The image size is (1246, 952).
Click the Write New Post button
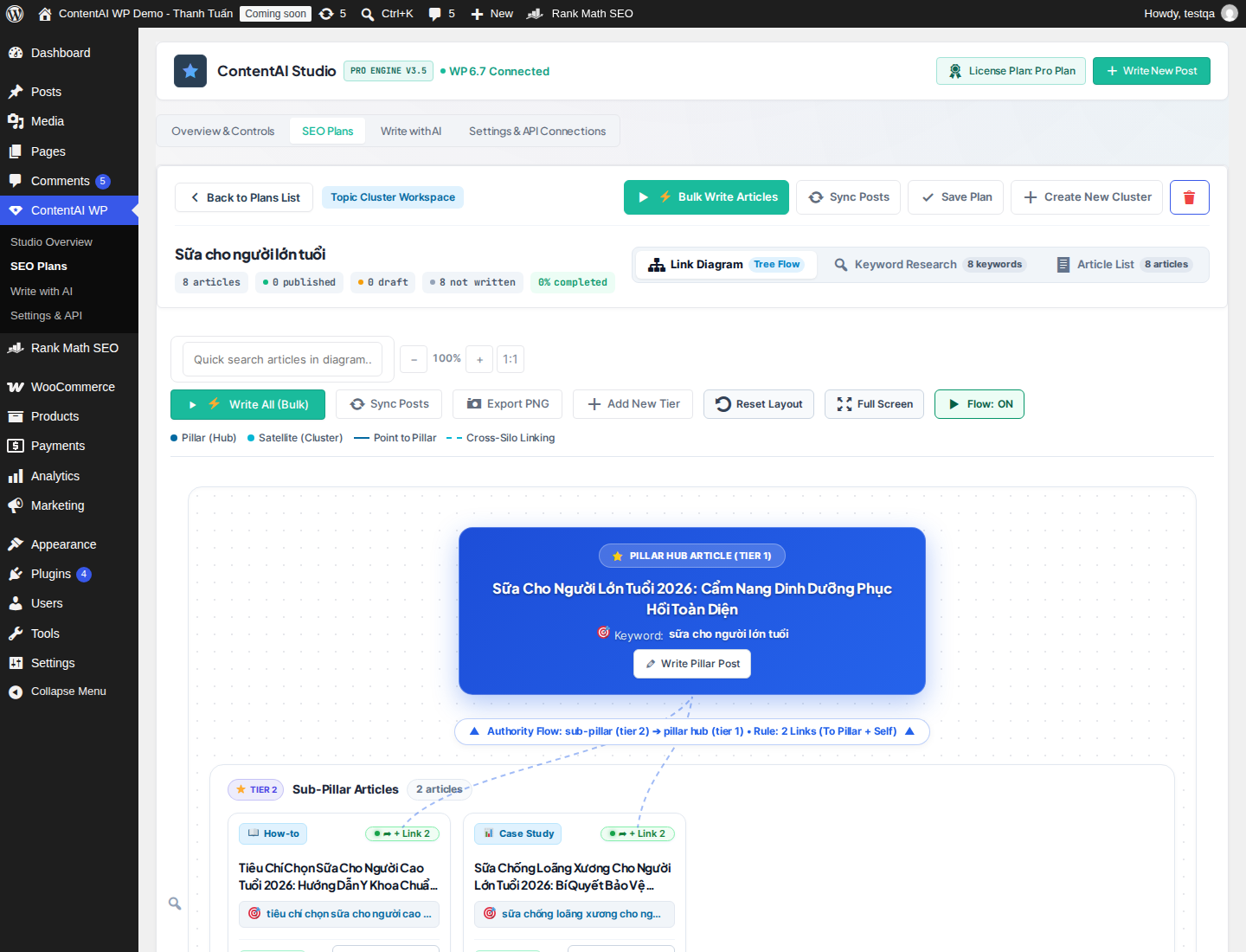pyautogui.click(x=1152, y=71)
